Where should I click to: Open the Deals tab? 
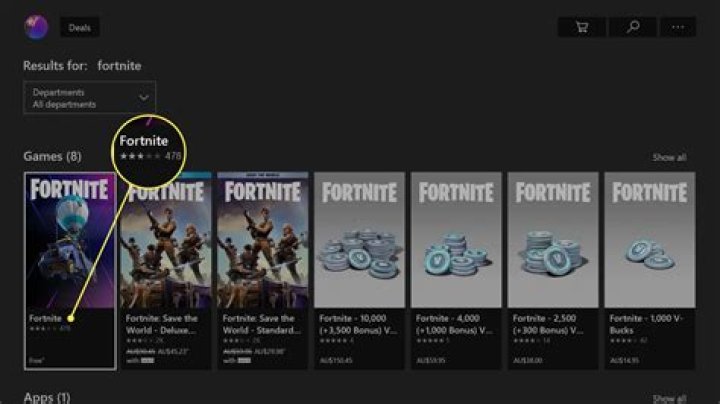pyautogui.click(x=79, y=28)
